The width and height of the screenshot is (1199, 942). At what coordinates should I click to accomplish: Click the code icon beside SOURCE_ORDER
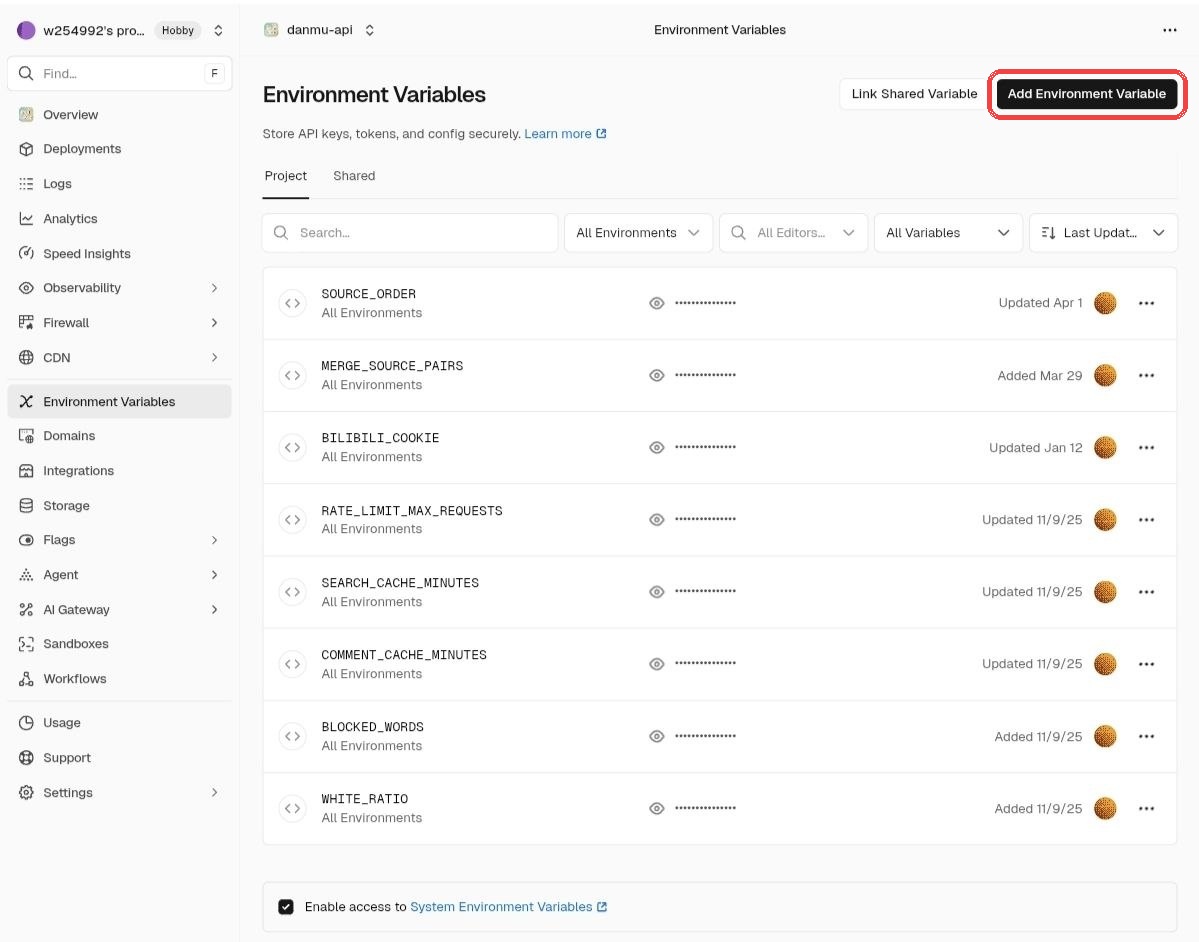click(292, 304)
